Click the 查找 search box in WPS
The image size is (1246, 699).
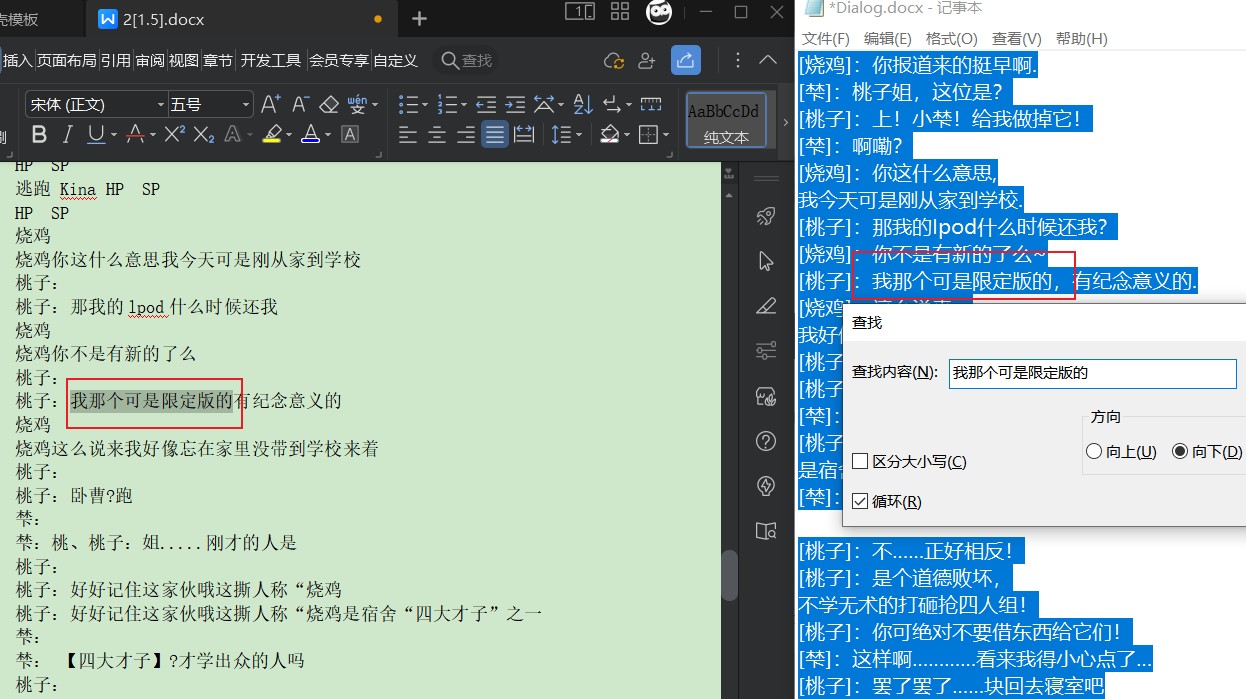click(468, 60)
